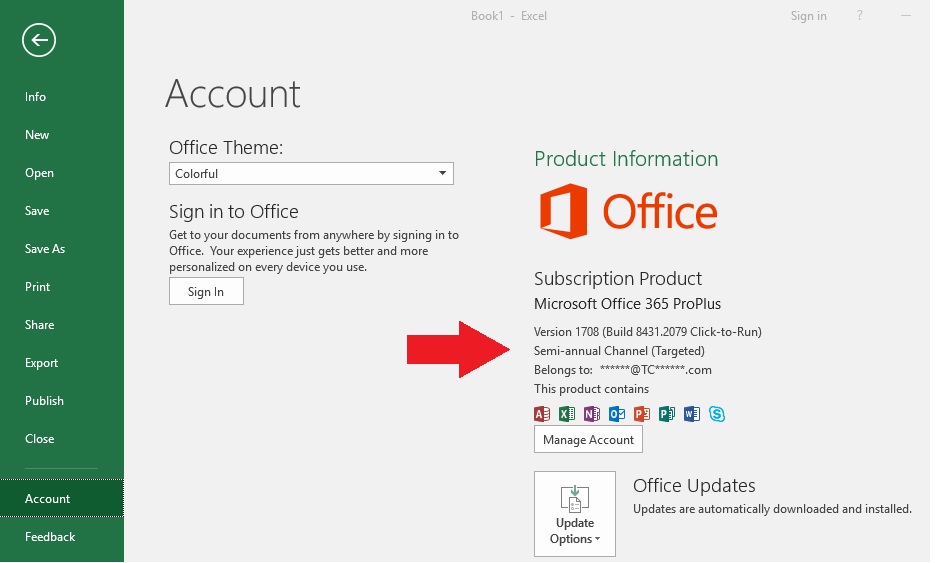Viewport: 935px width, 563px height.
Task: Click the Word app icon
Action: tap(692, 414)
